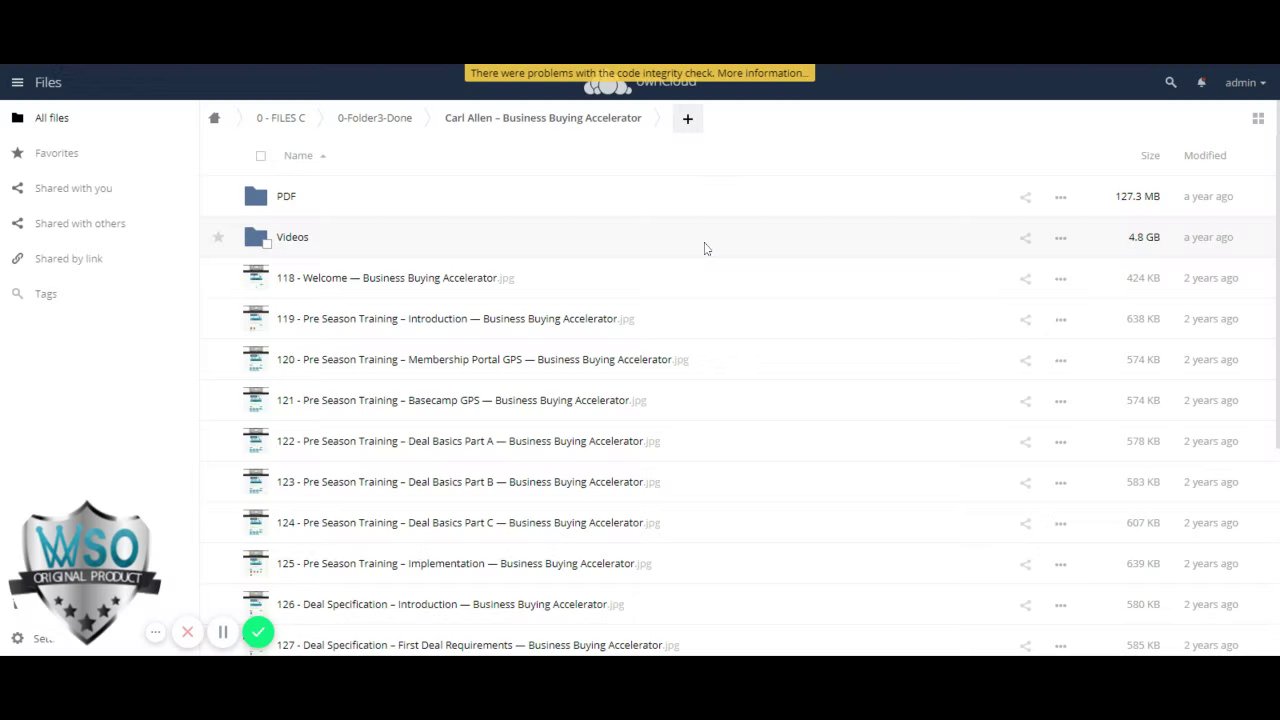Share the file 121 Basecamp GPS
This screenshot has width=1280, height=720.
(1025, 401)
